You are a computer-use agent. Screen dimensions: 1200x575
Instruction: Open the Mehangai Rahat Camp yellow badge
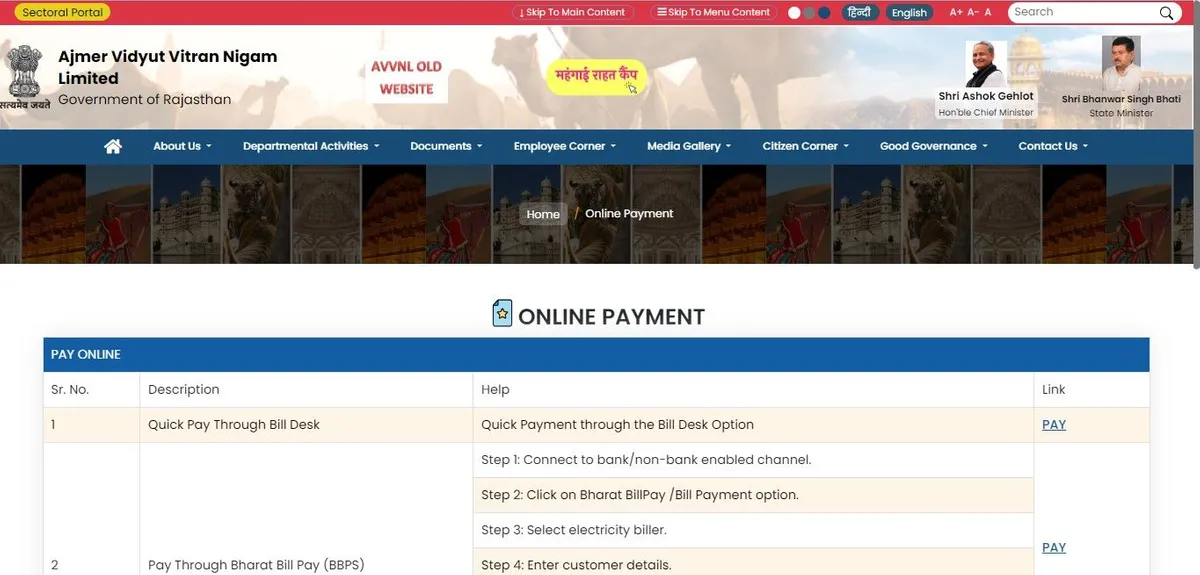597,77
